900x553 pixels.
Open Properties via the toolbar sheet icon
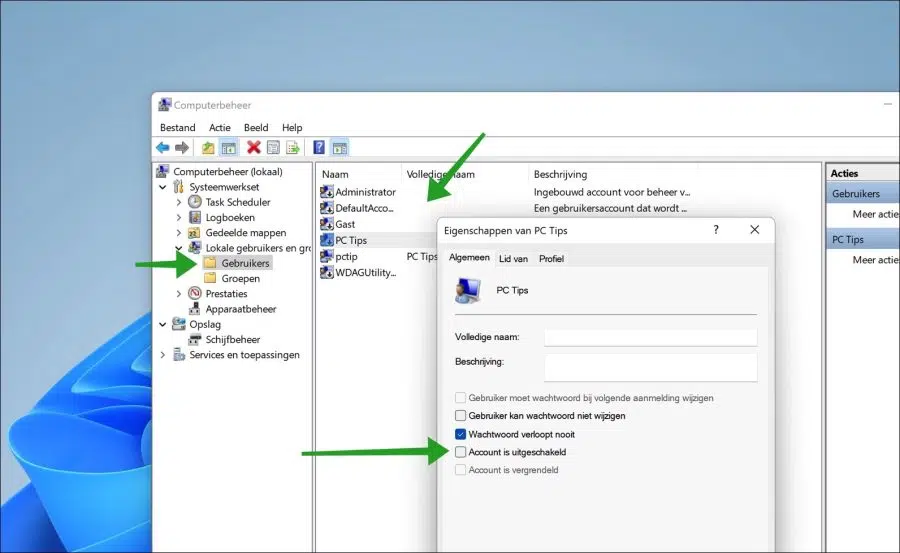point(273,148)
